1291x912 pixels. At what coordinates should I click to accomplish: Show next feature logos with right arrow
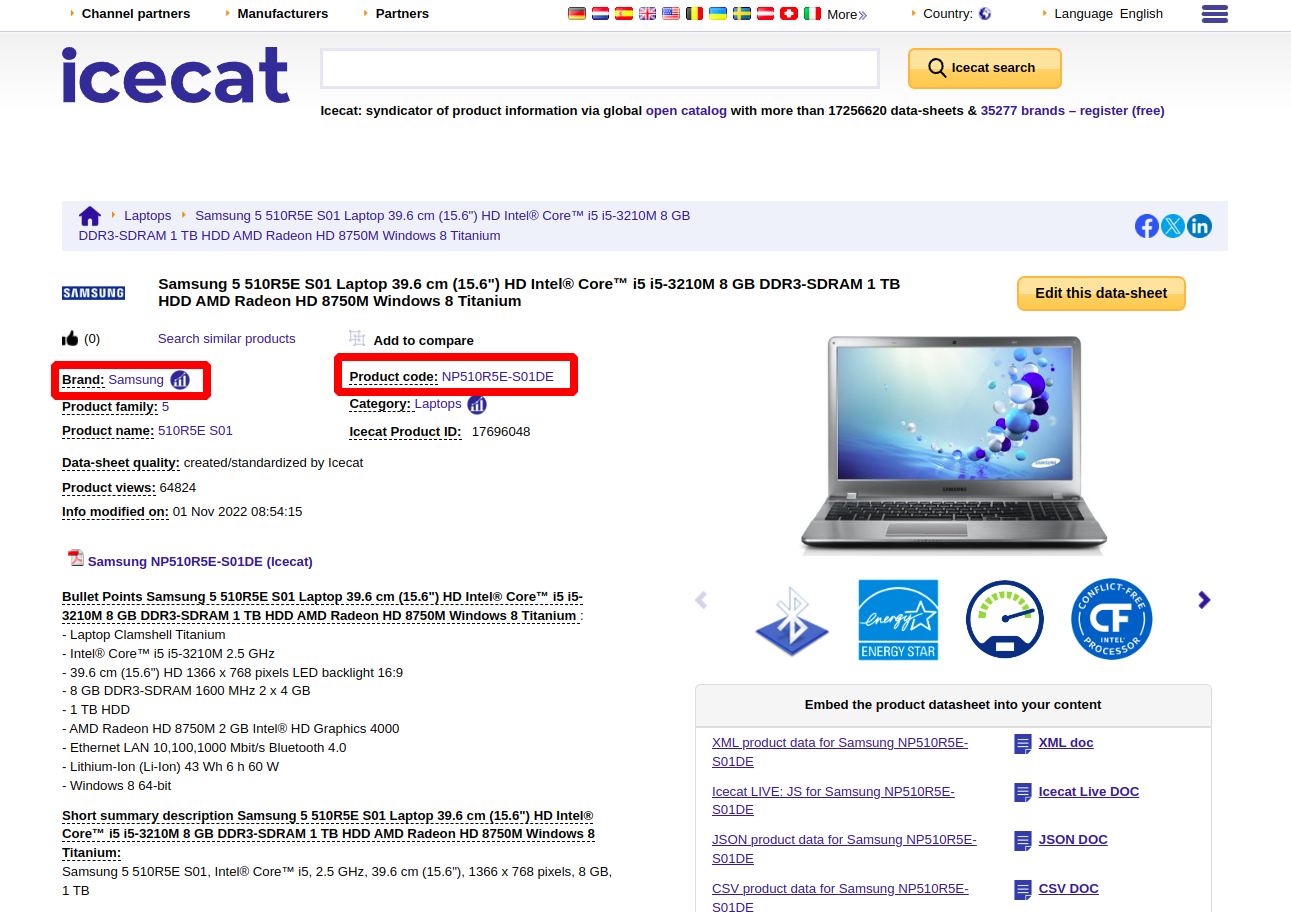click(1204, 600)
